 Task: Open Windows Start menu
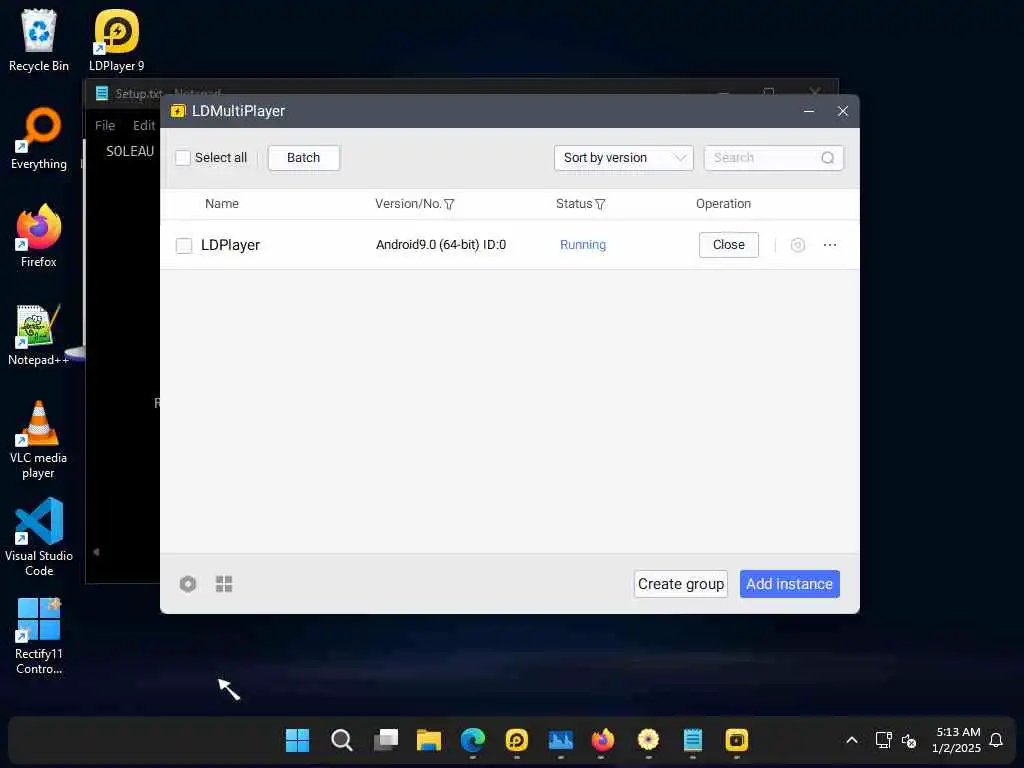pyautogui.click(x=298, y=740)
